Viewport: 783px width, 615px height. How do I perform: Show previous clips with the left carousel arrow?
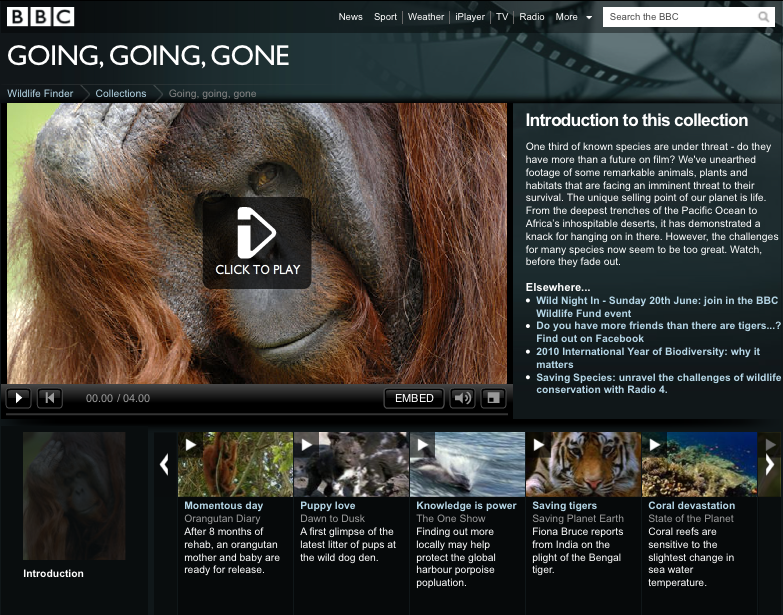[x=164, y=464]
